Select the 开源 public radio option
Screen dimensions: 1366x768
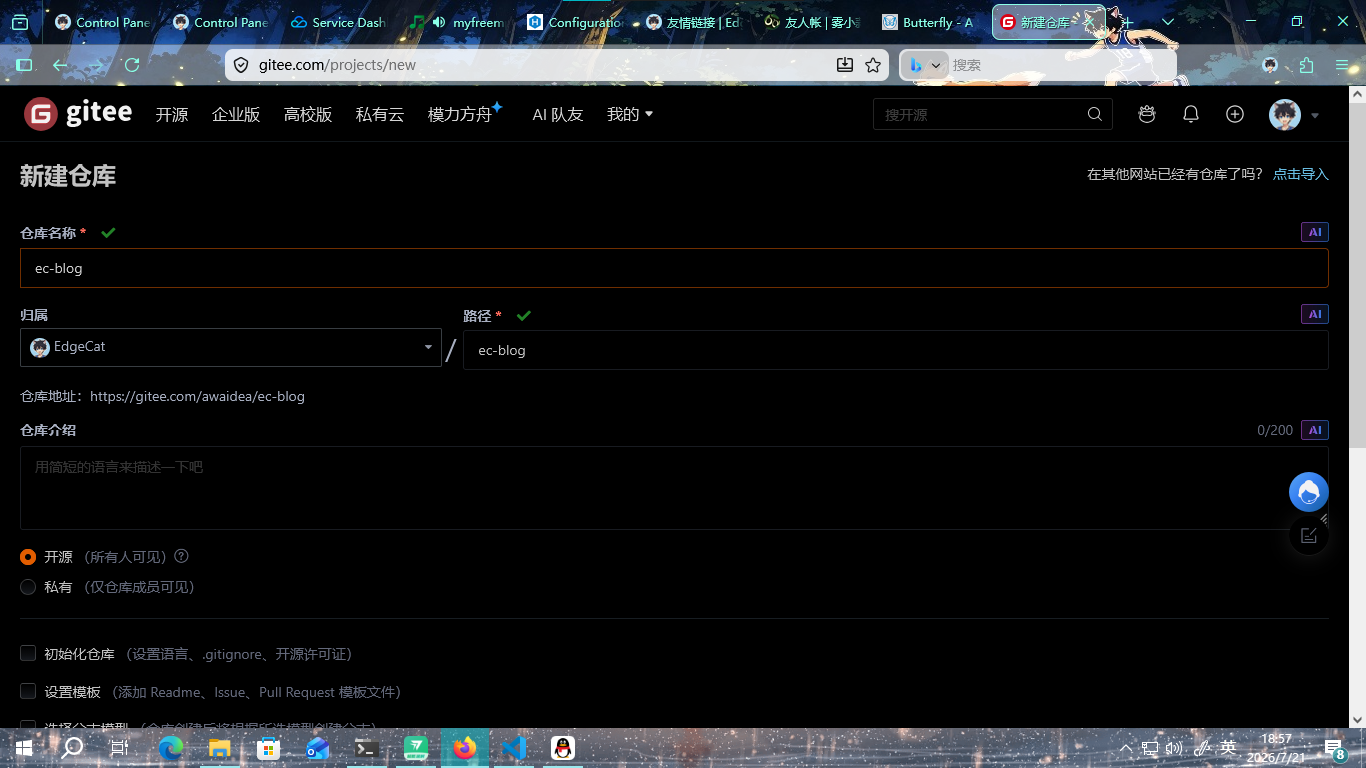point(28,557)
